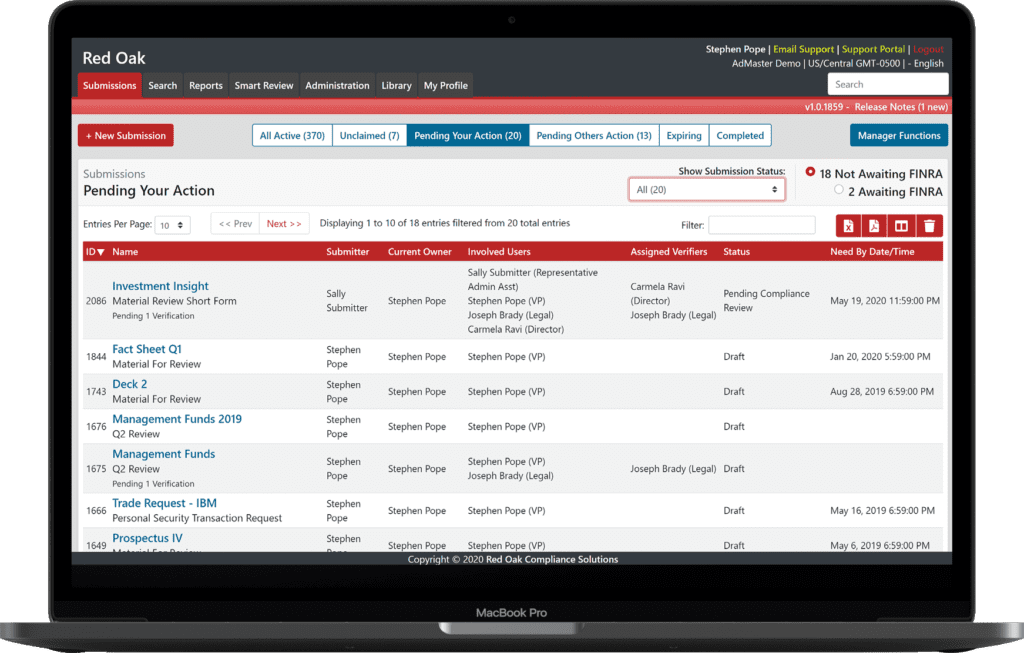Export the table to Excel
This screenshot has height=653, width=1024.
coord(848,226)
